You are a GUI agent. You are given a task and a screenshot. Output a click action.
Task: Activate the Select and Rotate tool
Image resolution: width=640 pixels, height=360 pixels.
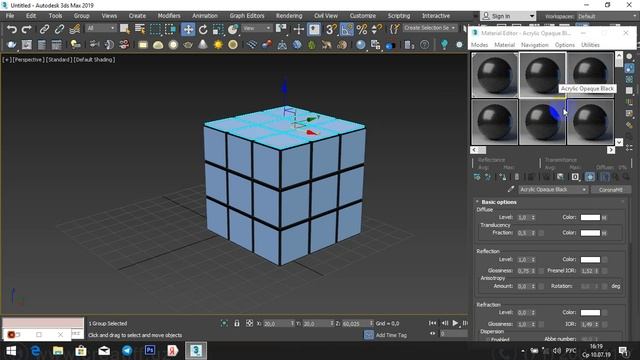pos(203,29)
